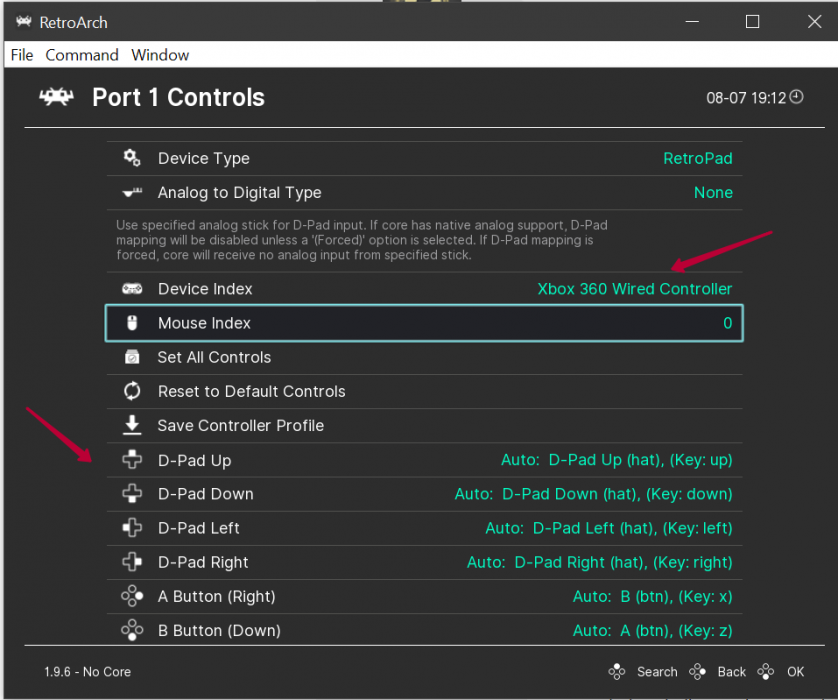Click the D-Pad Left cross icon
The width and height of the screenshot is (838, 700).
(132, 528)
